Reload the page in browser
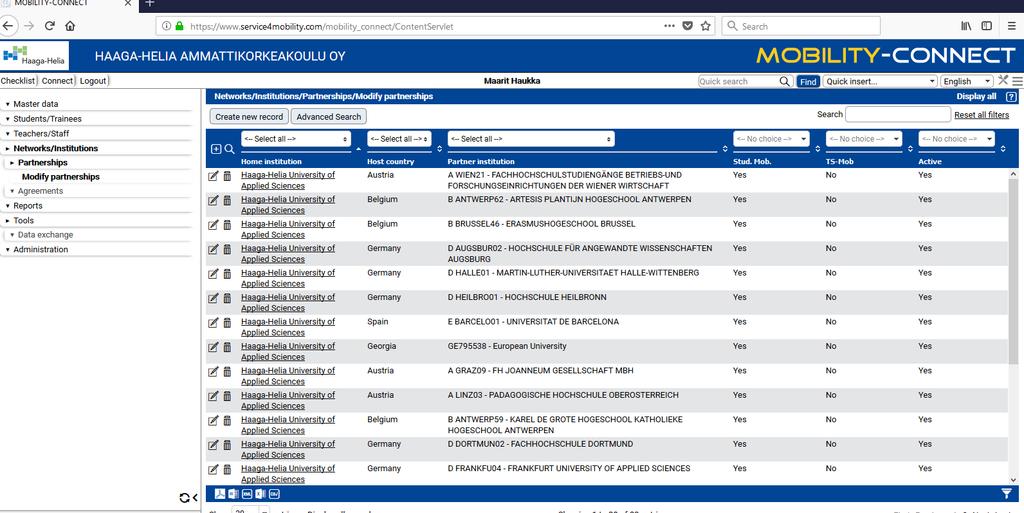The height and width of the screenshot is (513, 1024). click(x=50, y=26)
